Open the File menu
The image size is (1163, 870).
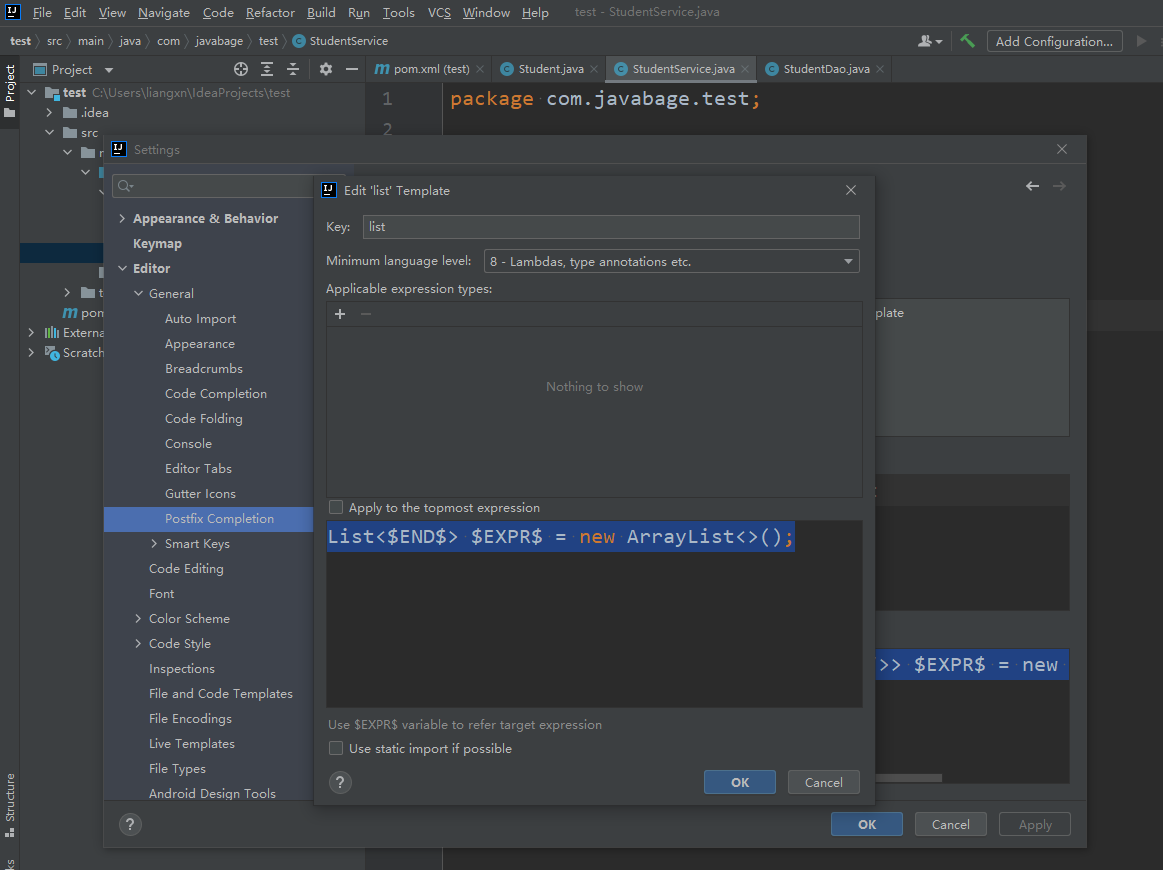42,13
